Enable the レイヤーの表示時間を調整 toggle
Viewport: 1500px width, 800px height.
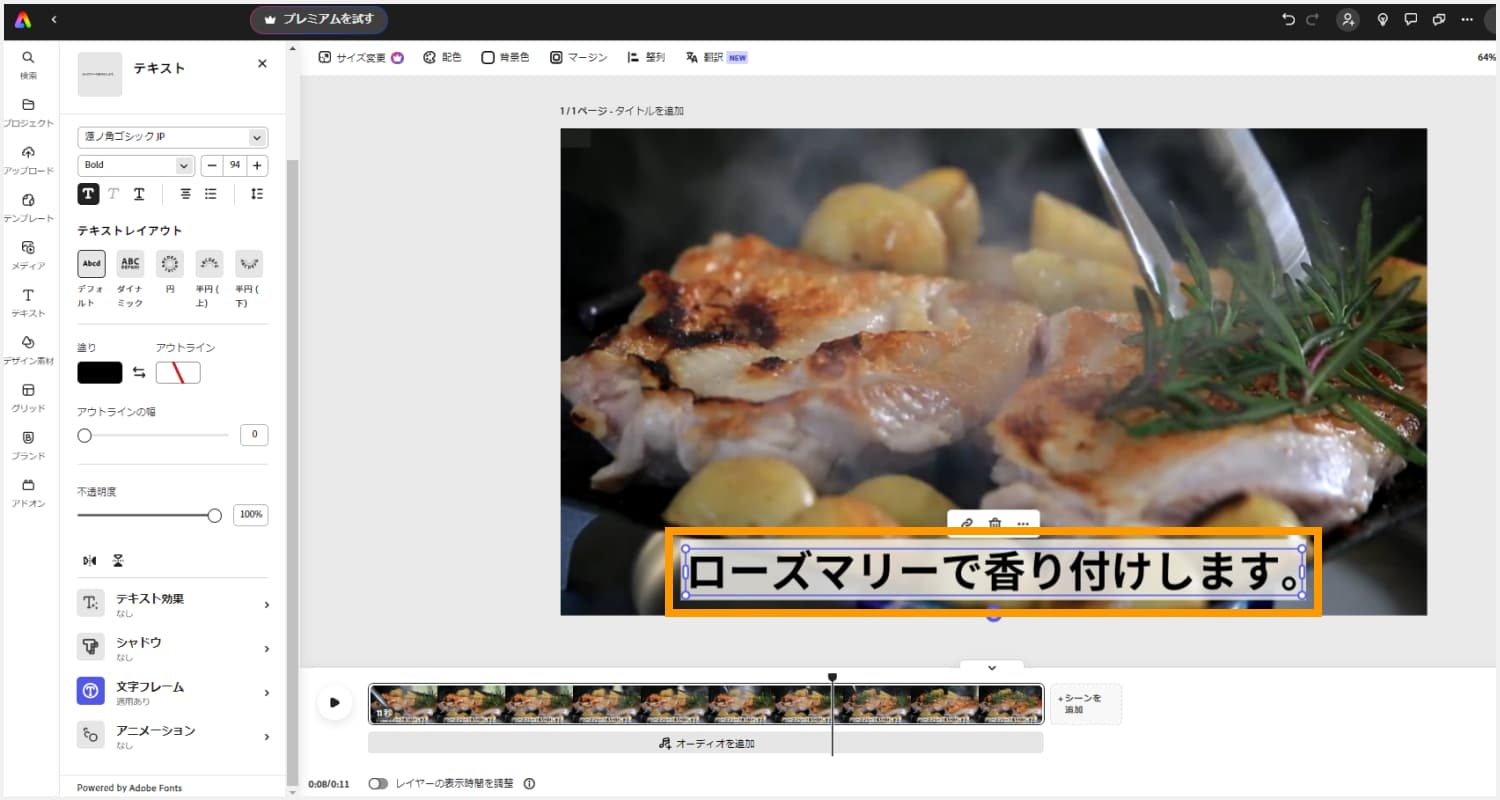coord(378,783)
